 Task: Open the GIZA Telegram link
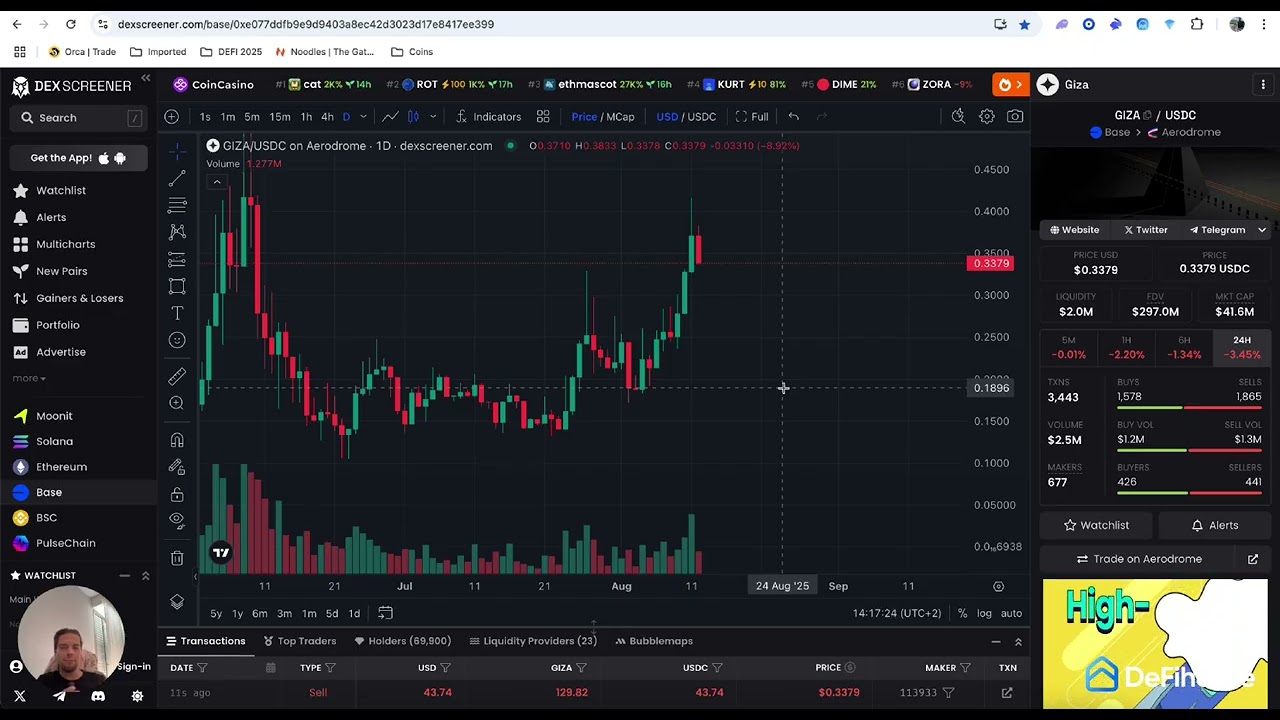[x=1216, y=230]
